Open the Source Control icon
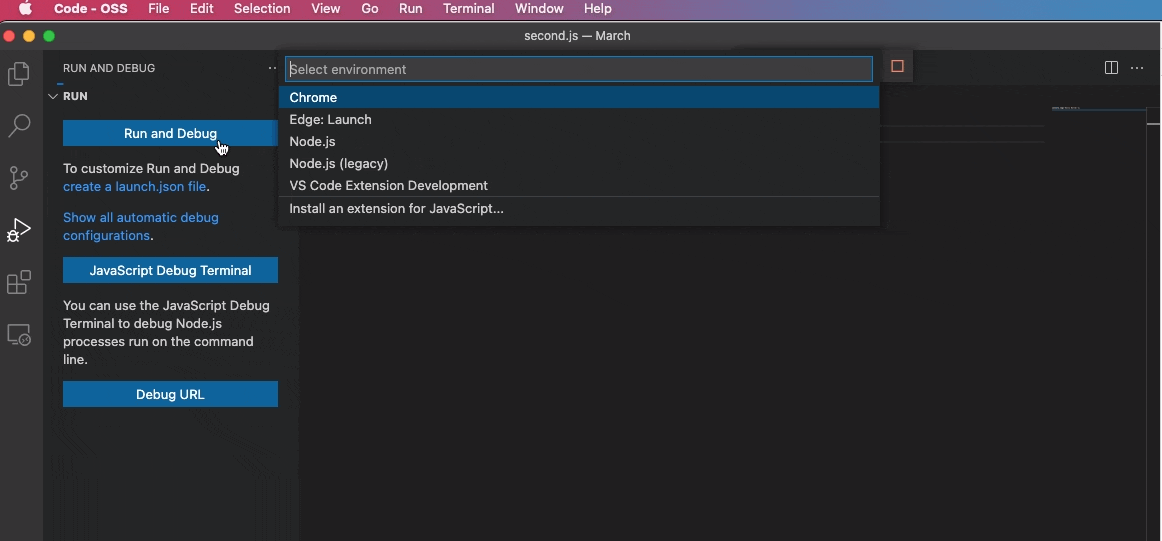Viewport: 1162px width, 541px height. click(19, 178)
